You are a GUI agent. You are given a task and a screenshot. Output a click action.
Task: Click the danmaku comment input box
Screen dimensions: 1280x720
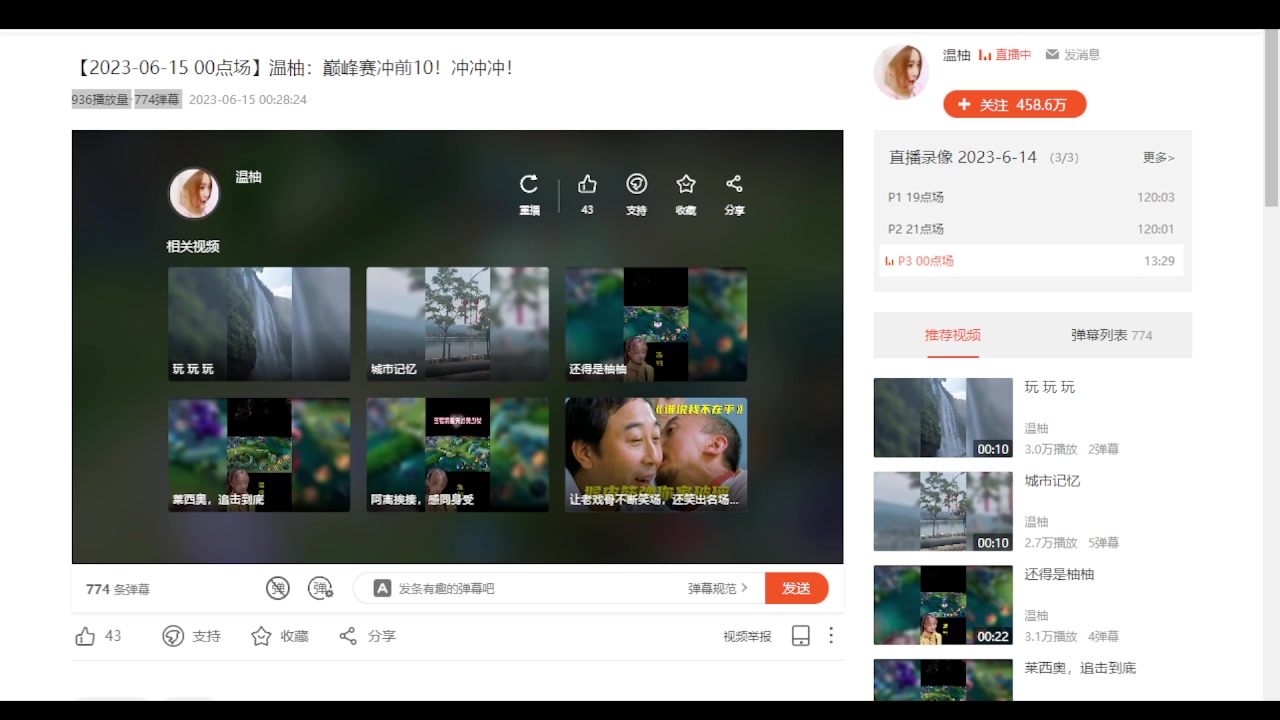540,588
